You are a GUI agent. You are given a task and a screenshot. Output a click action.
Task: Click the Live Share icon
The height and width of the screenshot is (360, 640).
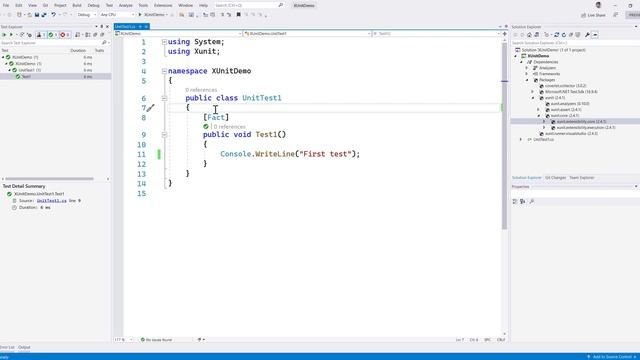coord(583,15)
